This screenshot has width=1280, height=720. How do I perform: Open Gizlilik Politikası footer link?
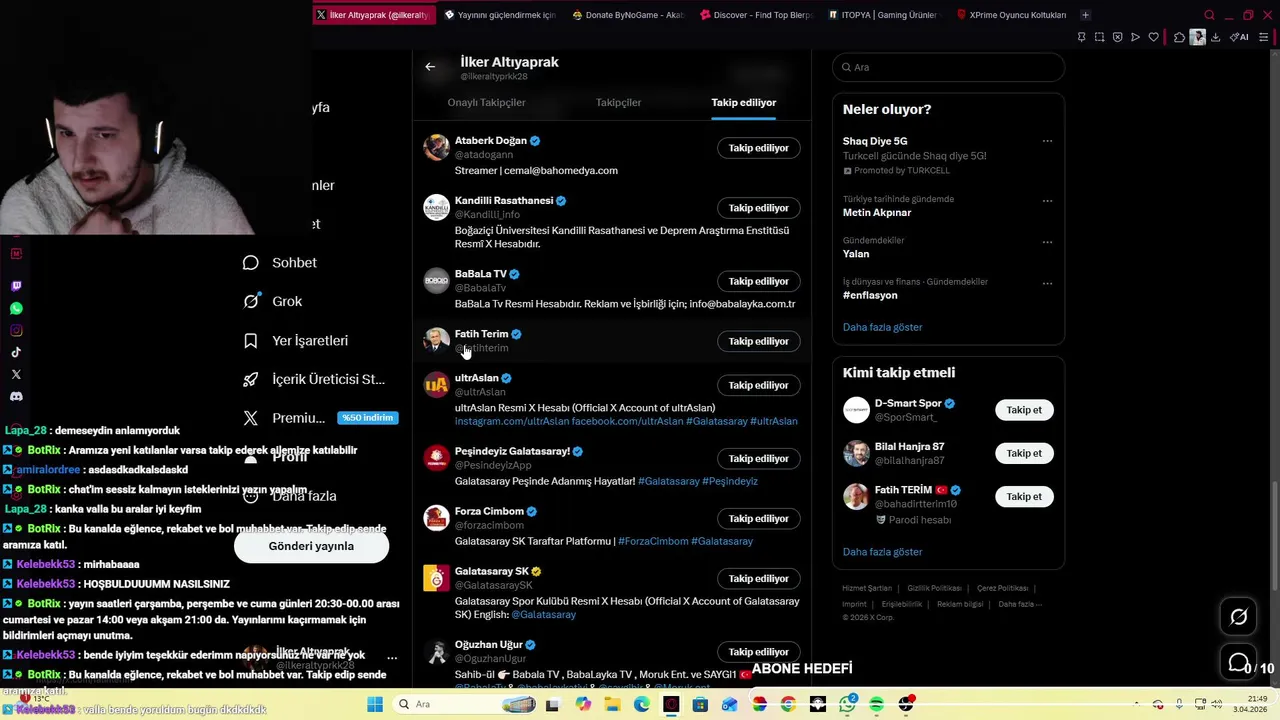(x=934, y=588)
